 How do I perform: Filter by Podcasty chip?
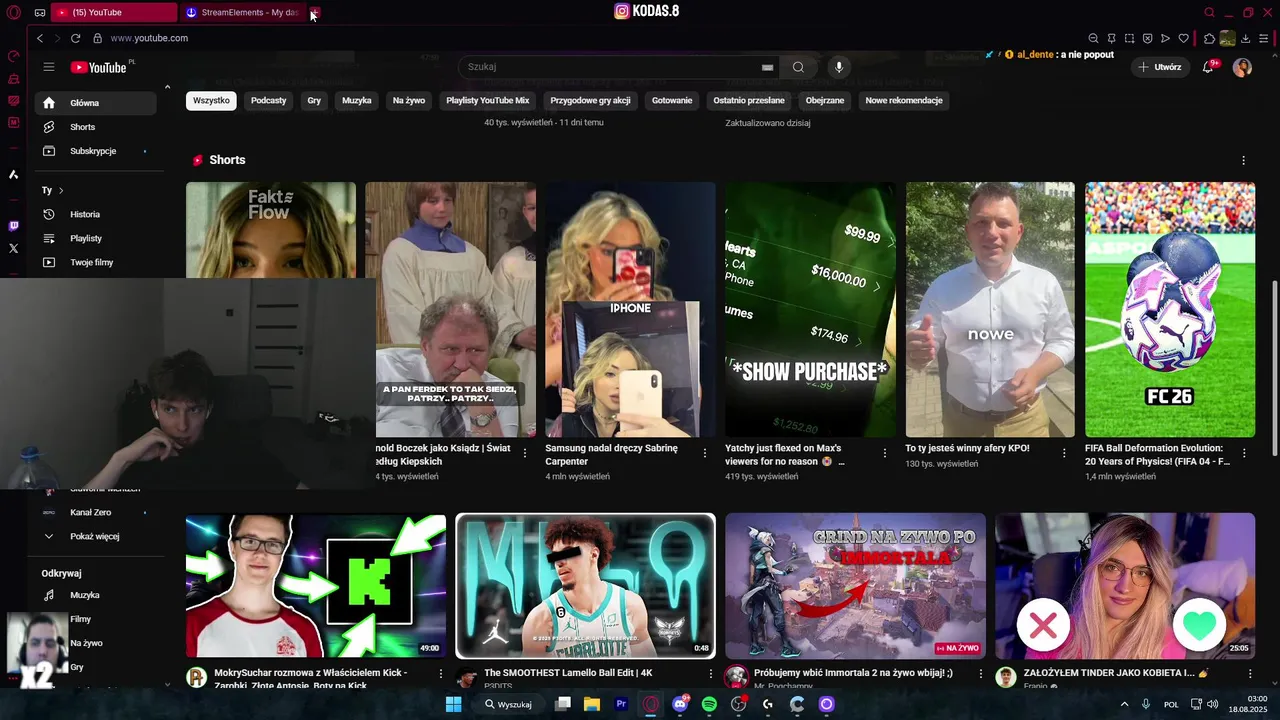click(268, 100)
